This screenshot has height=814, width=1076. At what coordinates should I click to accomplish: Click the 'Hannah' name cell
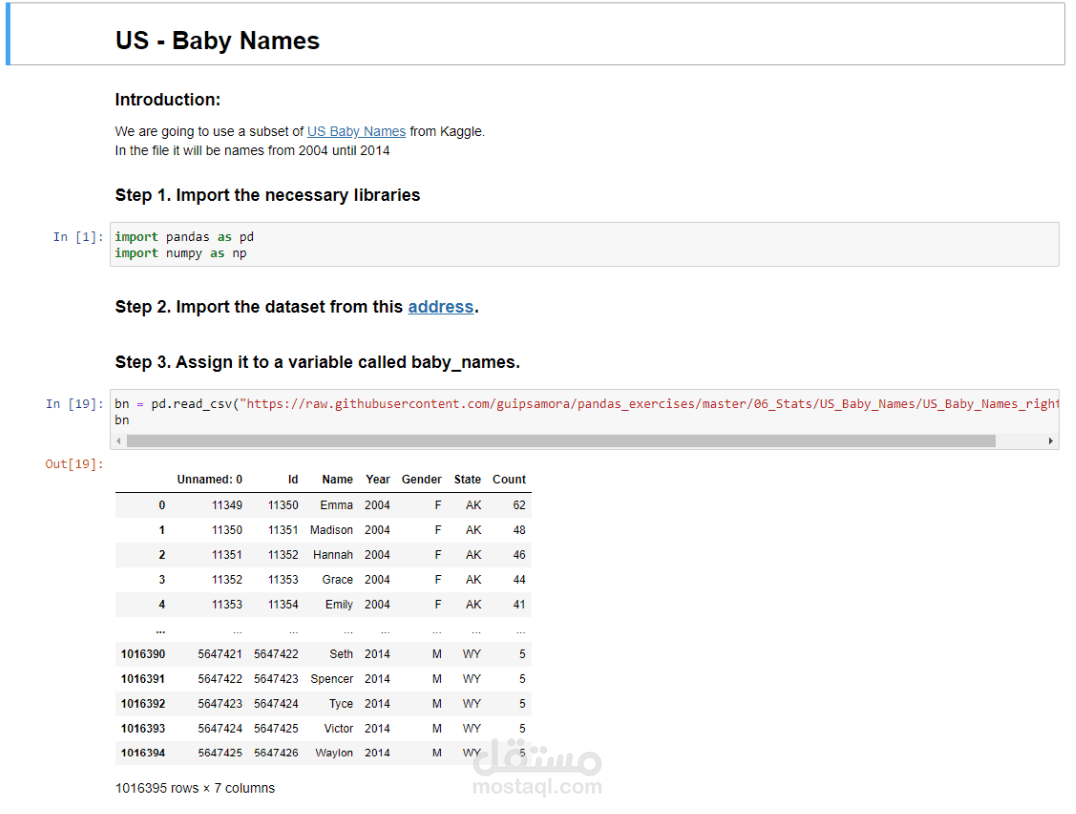point(333,555)
